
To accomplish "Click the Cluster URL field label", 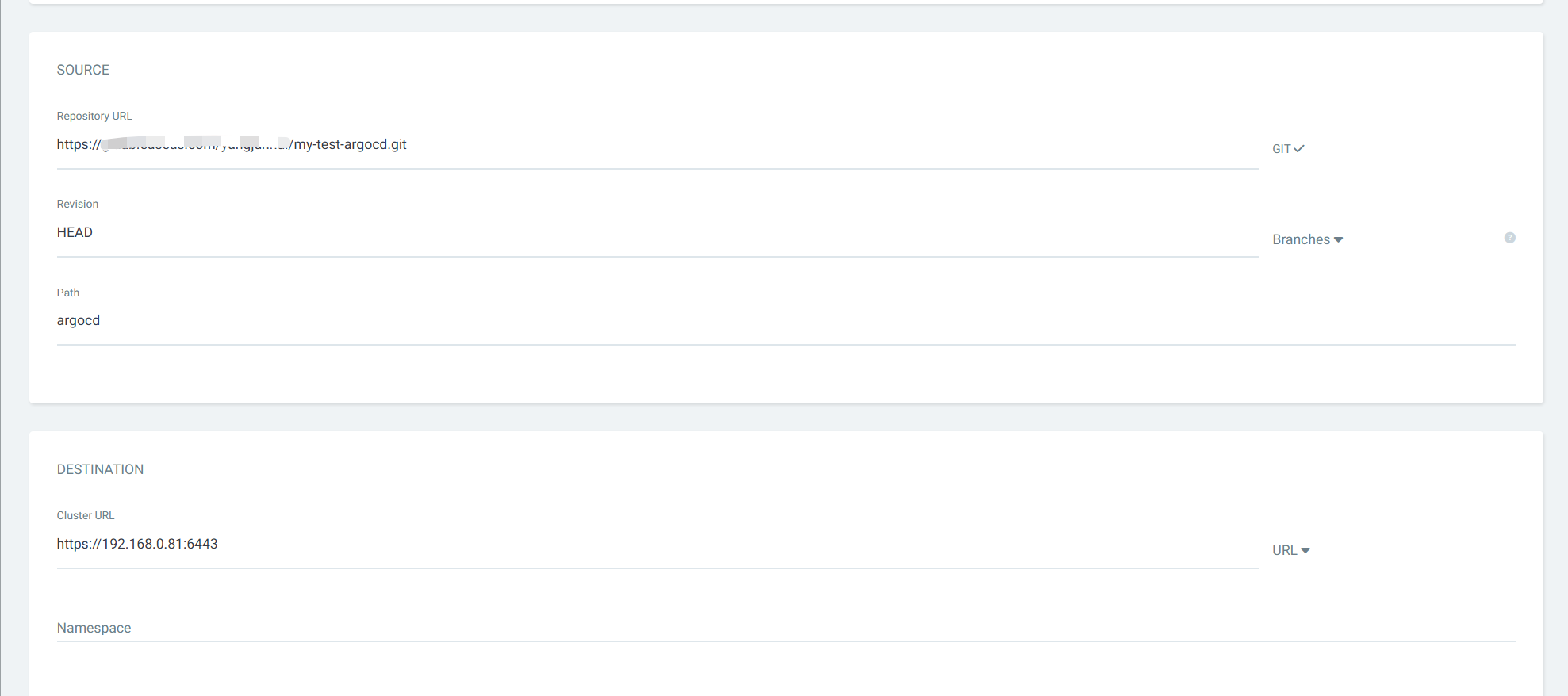I will (86, 515).
